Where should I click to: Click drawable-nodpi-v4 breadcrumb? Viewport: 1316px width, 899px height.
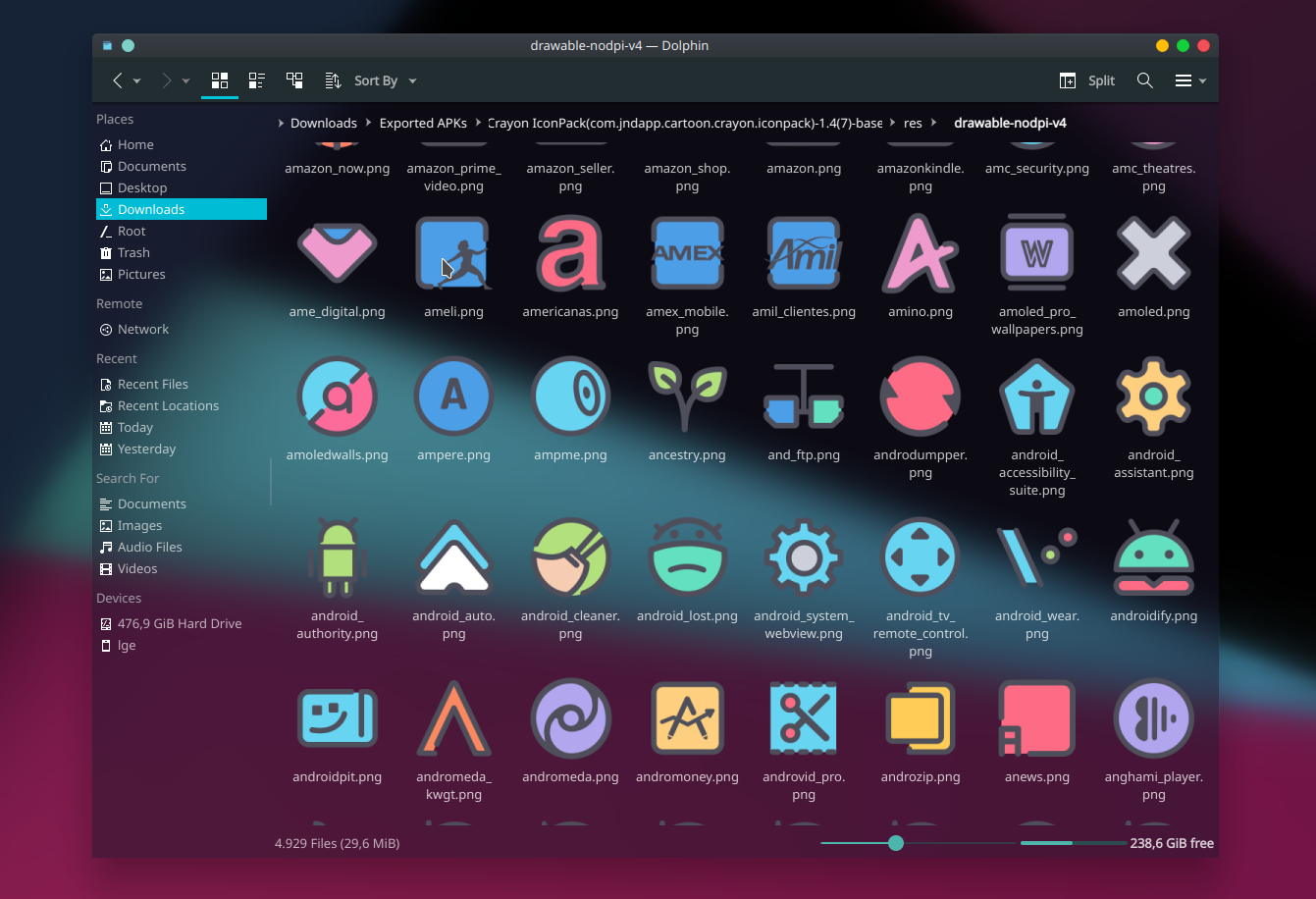click(x=1010, y=123)
